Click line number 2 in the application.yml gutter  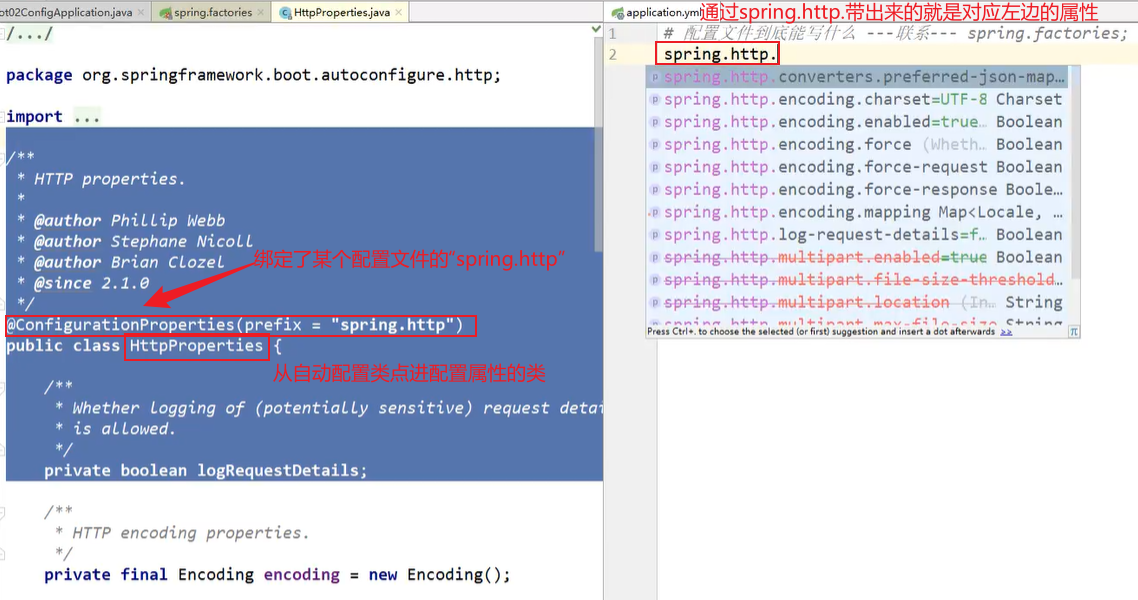(613, 52)
